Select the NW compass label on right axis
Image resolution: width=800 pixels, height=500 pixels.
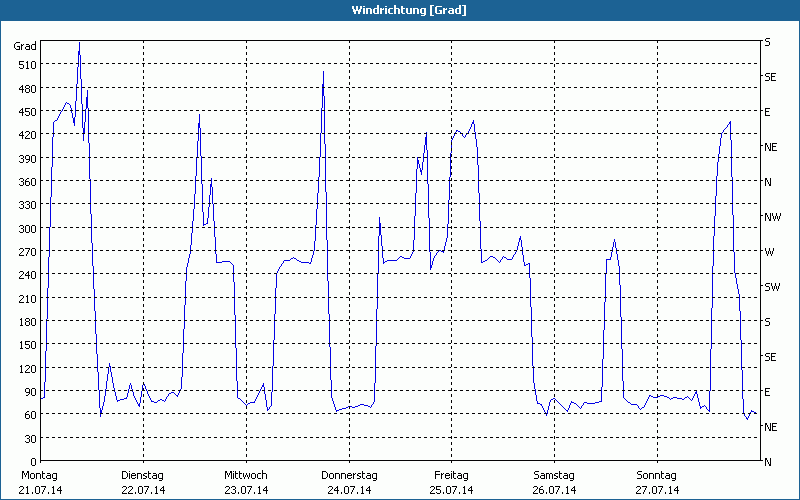pos(772,217)
